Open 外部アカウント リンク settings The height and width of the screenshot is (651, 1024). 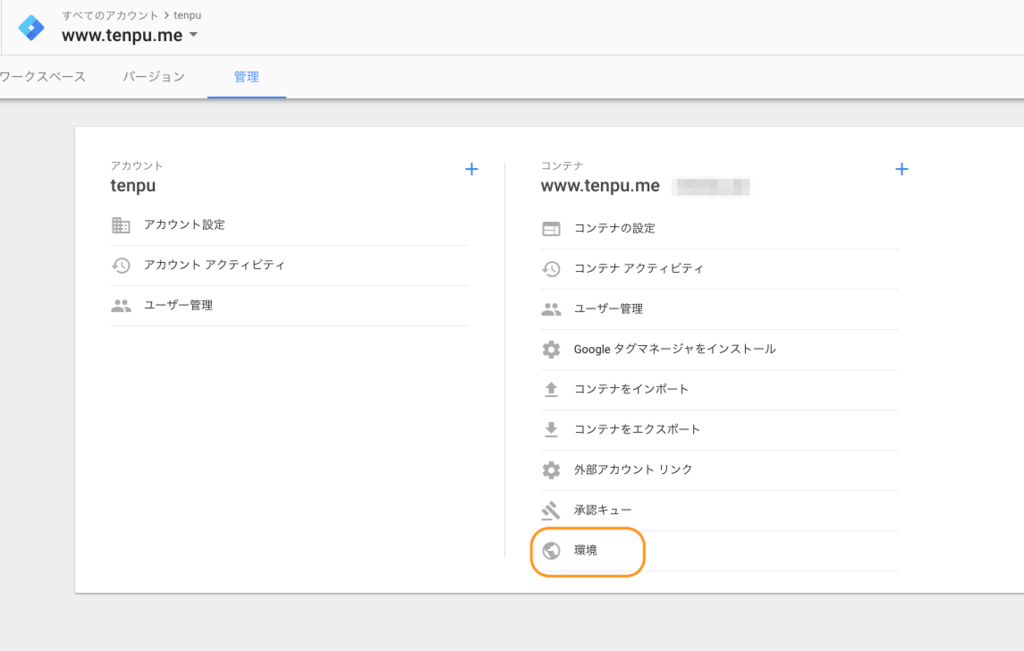point(632,470)
